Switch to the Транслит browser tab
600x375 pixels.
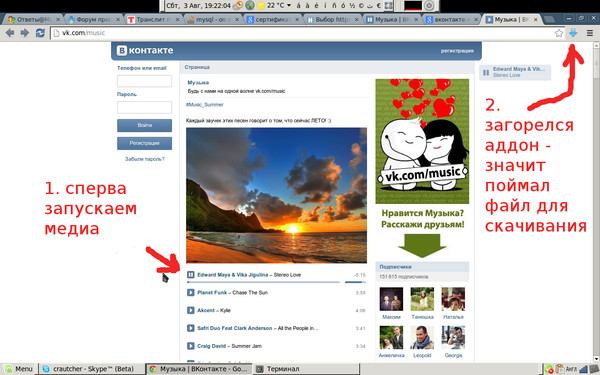pyautogui.click(x=152, y=19)
